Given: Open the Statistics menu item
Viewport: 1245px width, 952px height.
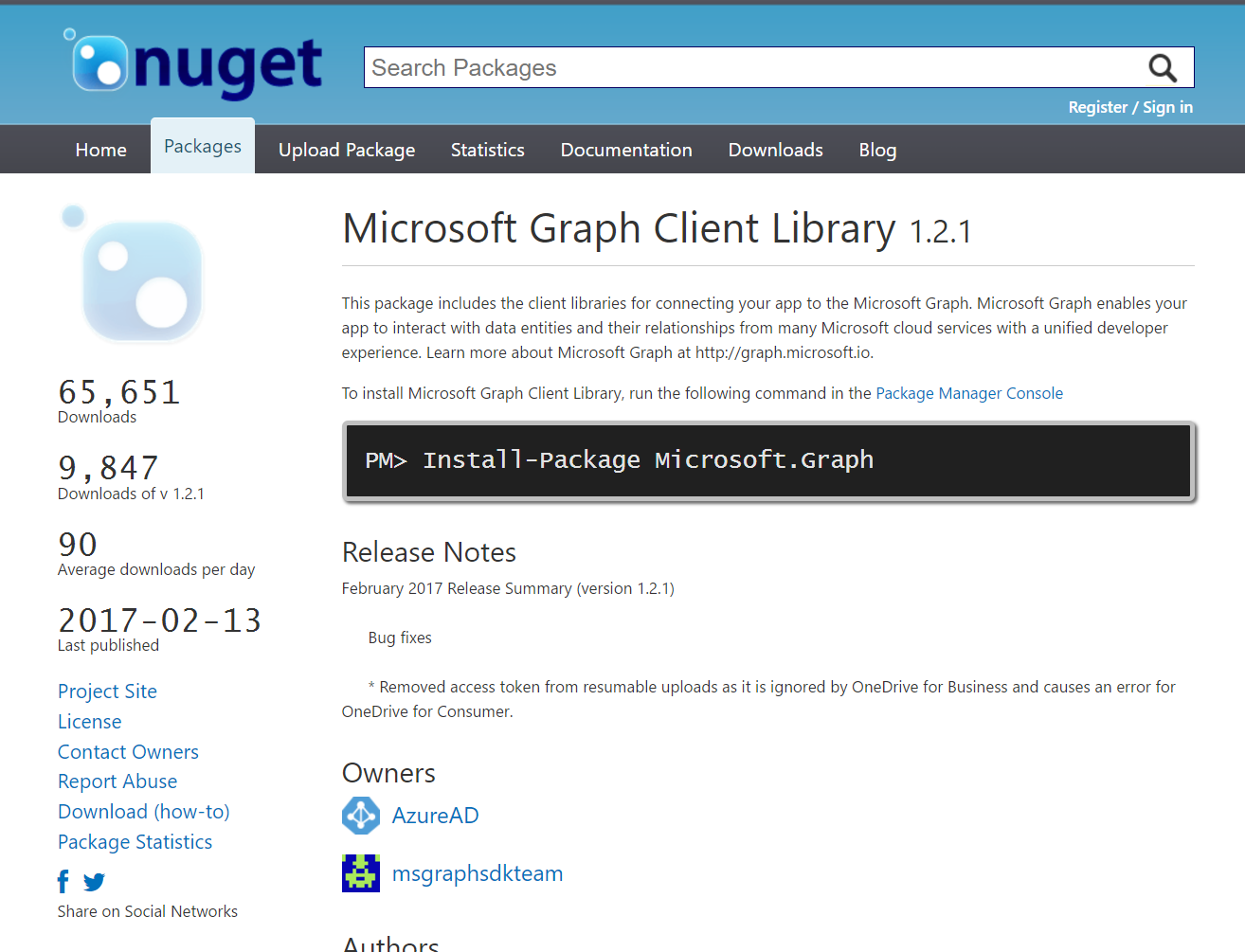Looking at the screenshot, I should coord(487,150).
